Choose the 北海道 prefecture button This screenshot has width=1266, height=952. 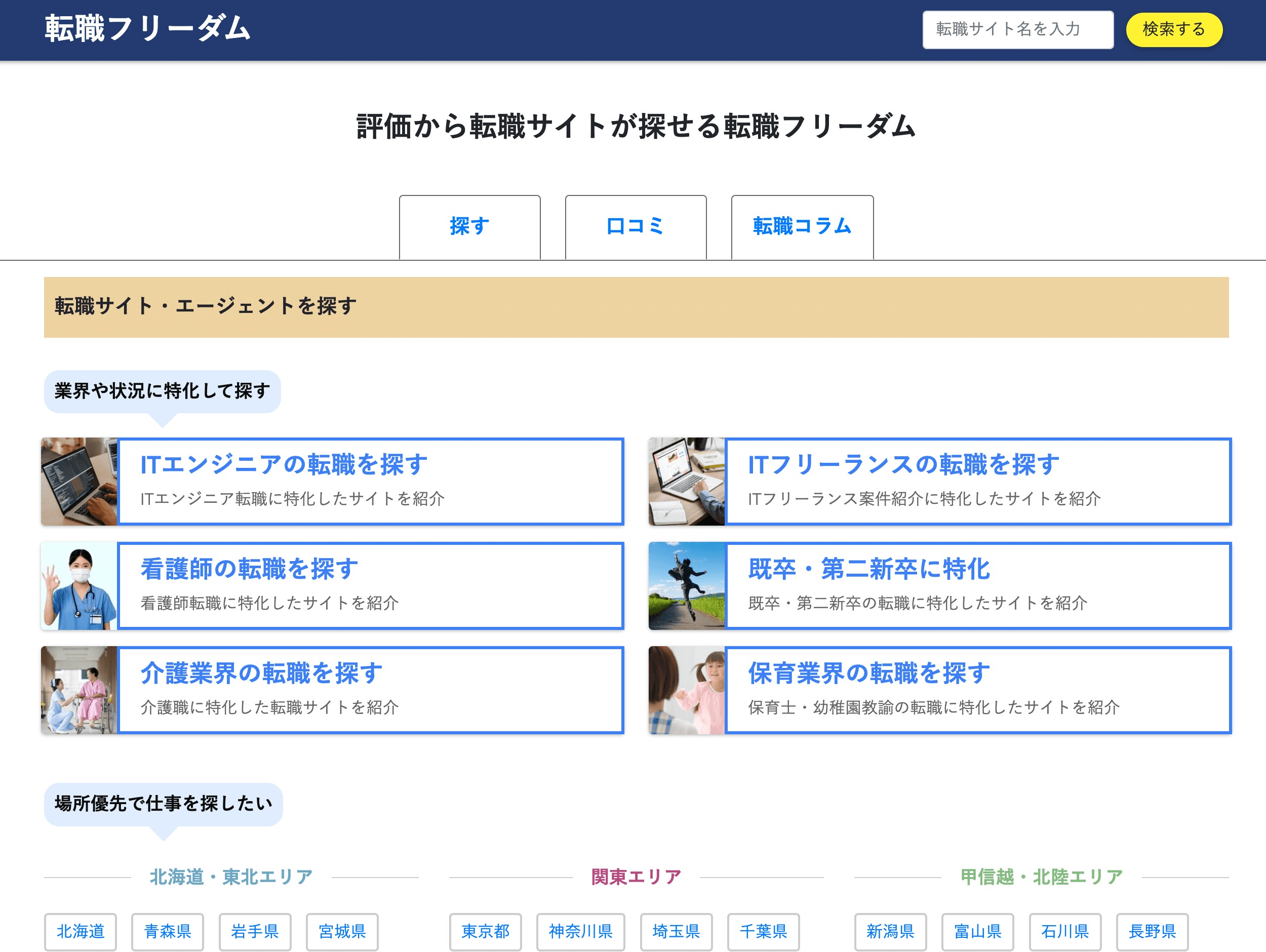[x=80, y=931]
